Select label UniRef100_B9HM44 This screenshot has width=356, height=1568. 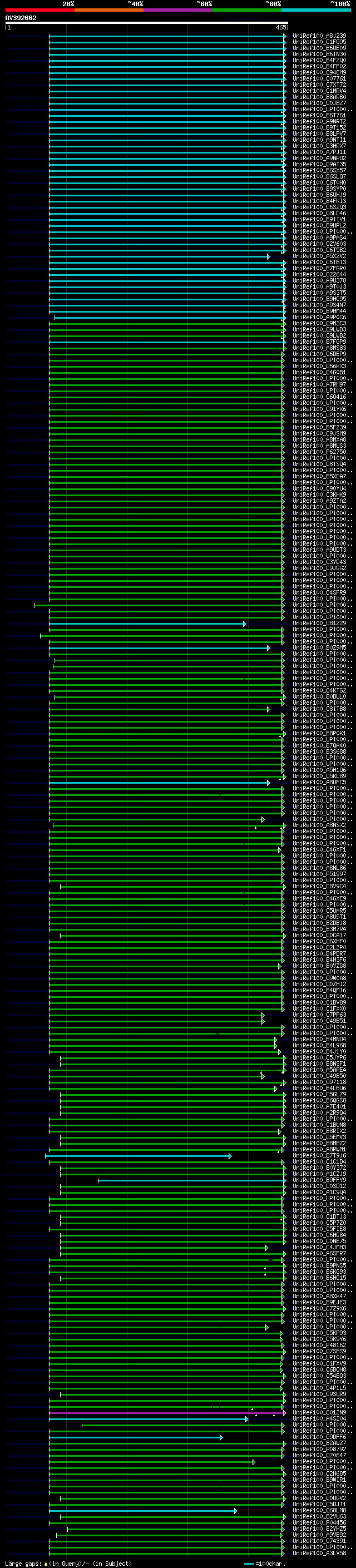(319, 311)
